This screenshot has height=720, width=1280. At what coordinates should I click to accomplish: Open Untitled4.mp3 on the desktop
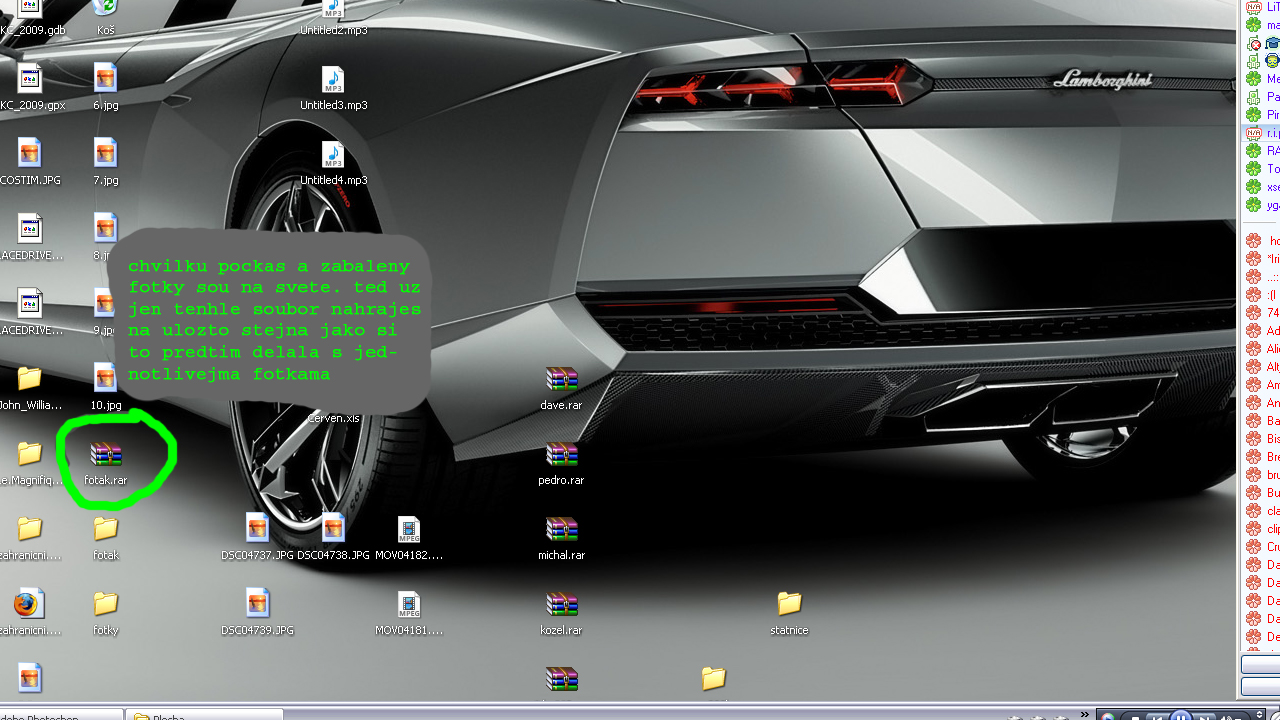pos(333,156)
